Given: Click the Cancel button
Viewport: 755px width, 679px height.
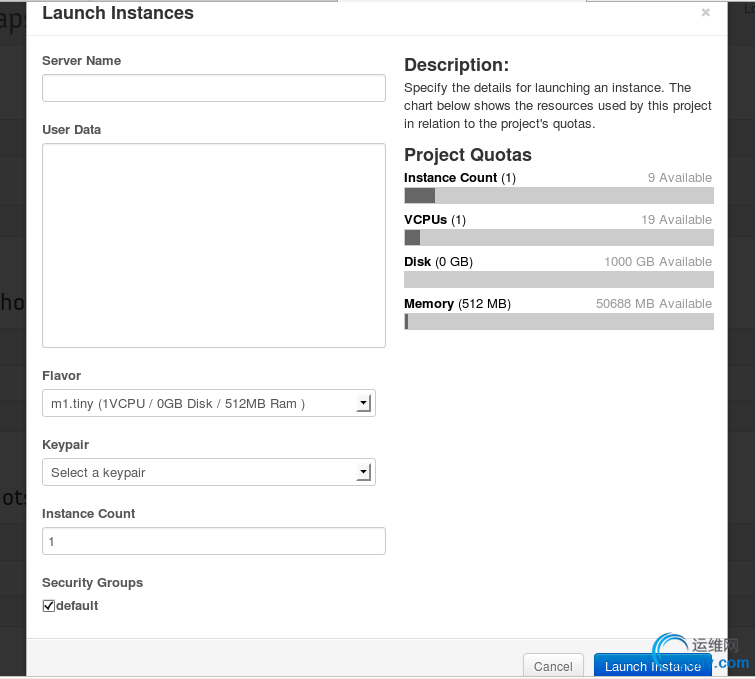Looking at the screenshot, I should pyautogui.click(x=553, y=666).
